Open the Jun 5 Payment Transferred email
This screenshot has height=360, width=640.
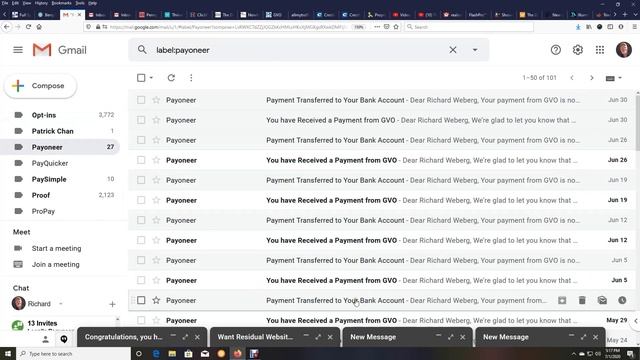[x=382, y=260]
